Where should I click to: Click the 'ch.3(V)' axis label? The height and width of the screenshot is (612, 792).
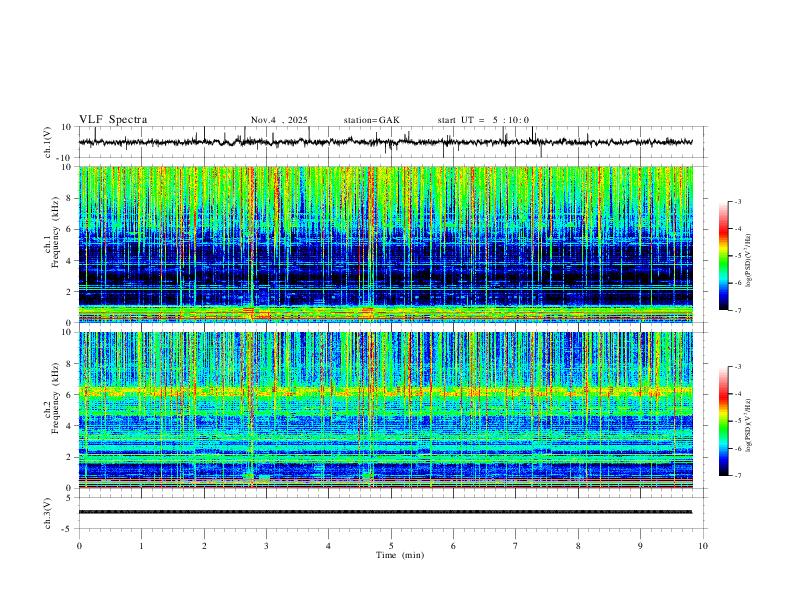[x=48, y=513]
